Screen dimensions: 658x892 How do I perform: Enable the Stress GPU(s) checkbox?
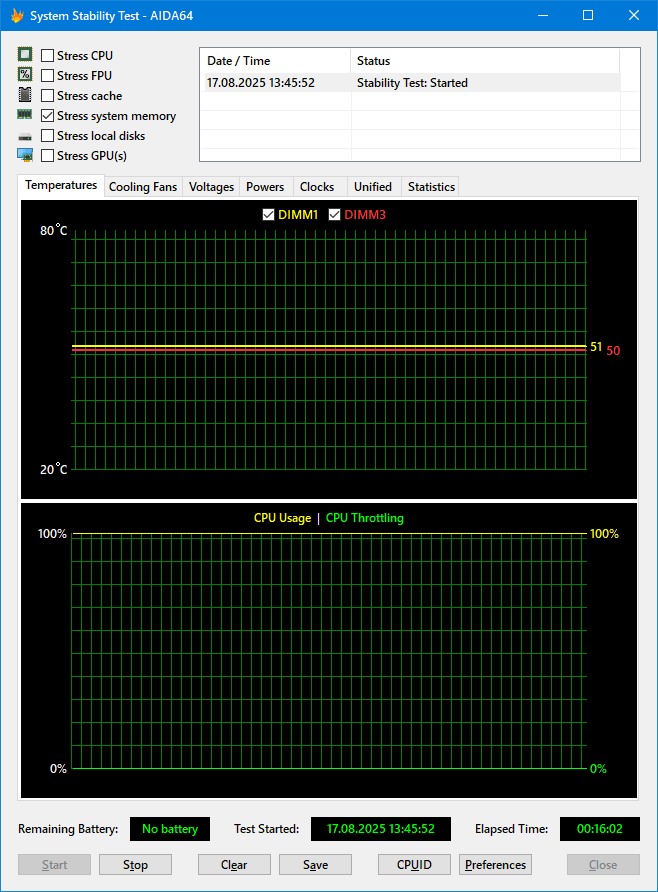[48, 155]
